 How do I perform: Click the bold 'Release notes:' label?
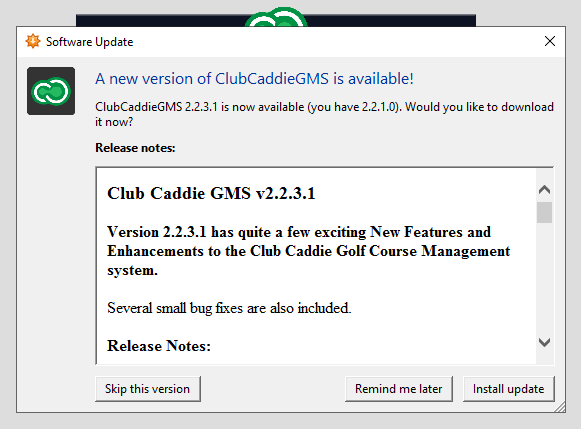[x=135, y=148]
